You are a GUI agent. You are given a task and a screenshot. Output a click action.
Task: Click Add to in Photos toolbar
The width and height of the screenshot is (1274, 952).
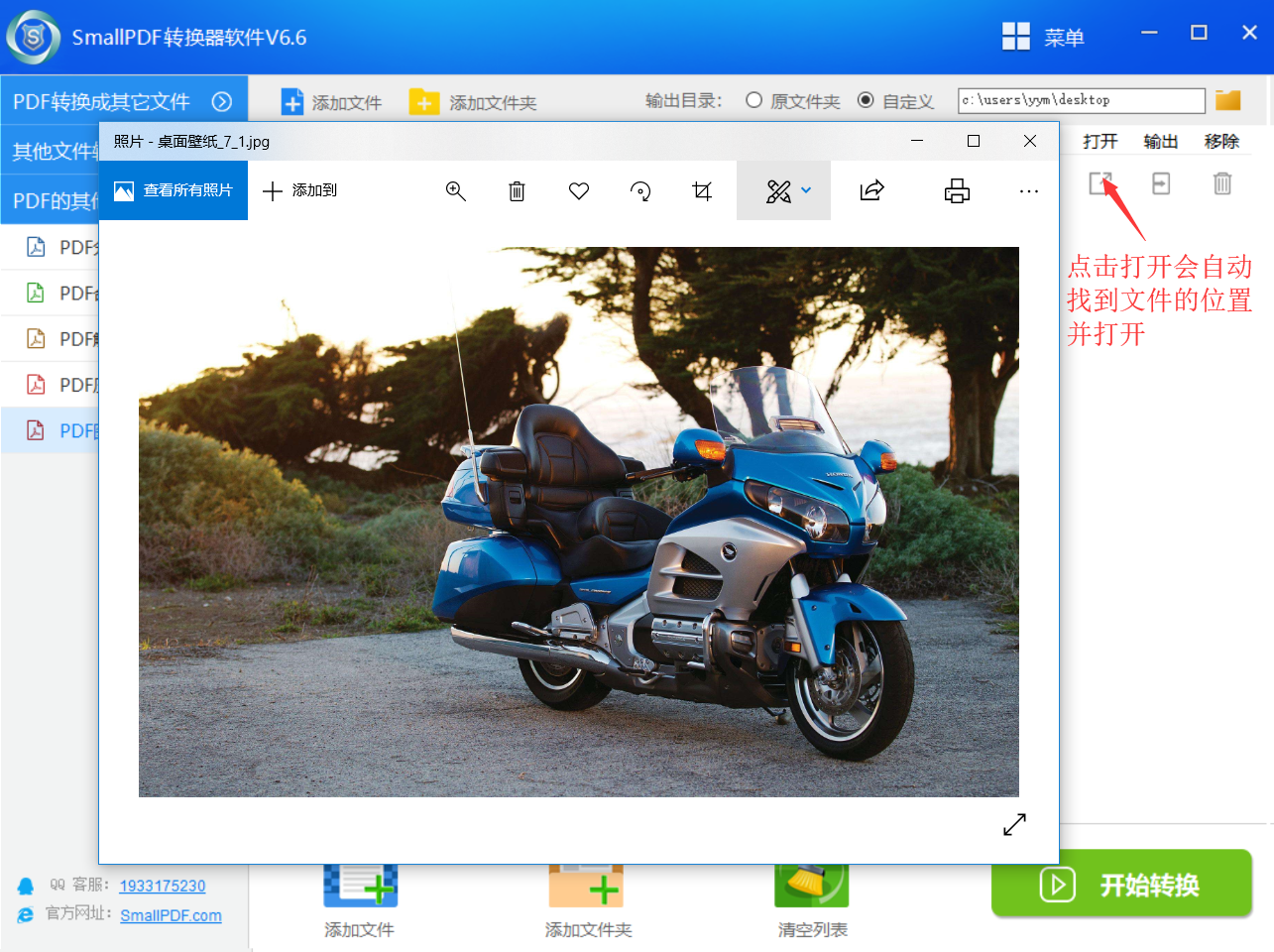pos(299,190)
